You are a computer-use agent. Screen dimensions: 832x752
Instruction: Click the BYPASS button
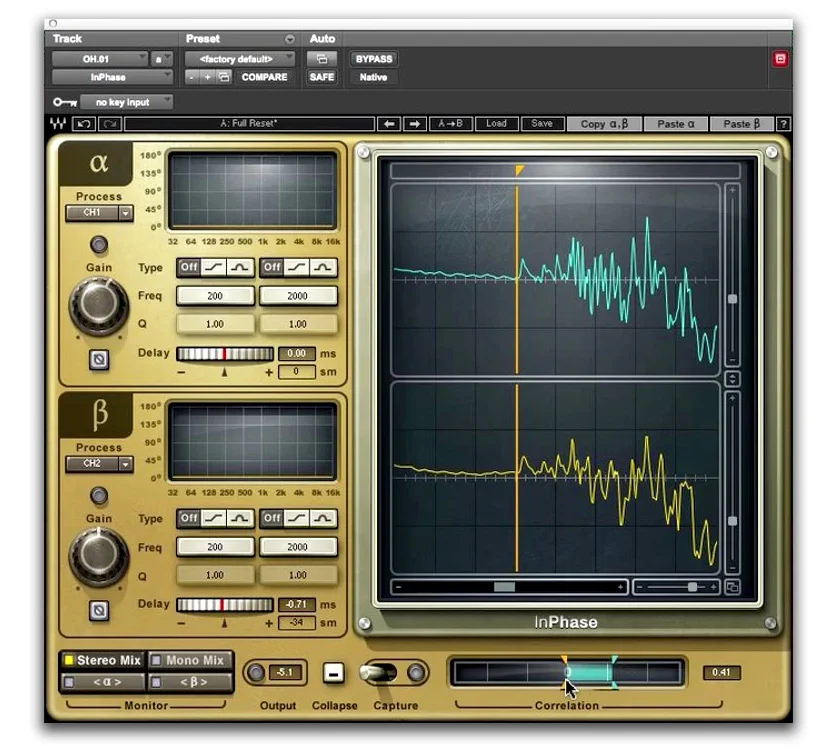click(374, 59)
